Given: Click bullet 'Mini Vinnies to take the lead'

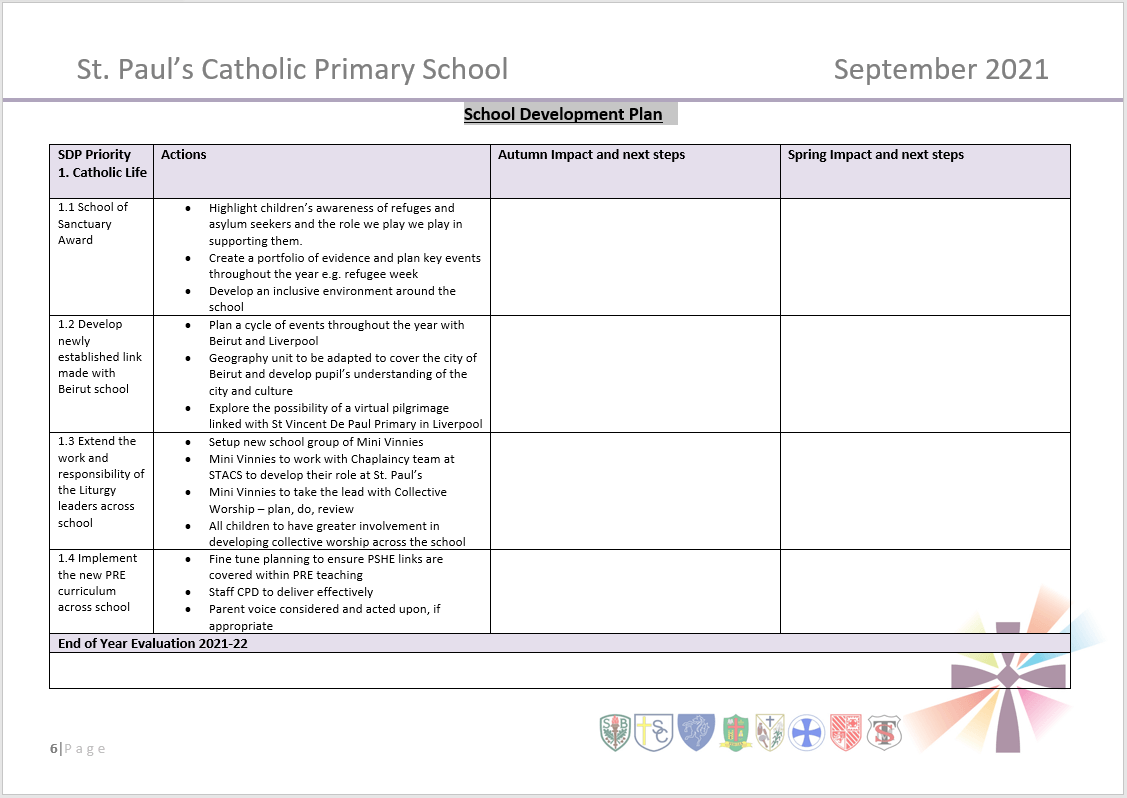Looking at the screenshot, I should click(x=328, y=500).
